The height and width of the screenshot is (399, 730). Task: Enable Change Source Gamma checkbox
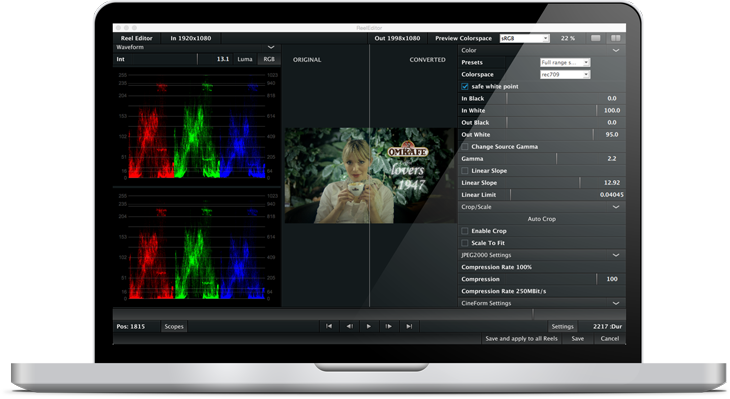point(465,147)
